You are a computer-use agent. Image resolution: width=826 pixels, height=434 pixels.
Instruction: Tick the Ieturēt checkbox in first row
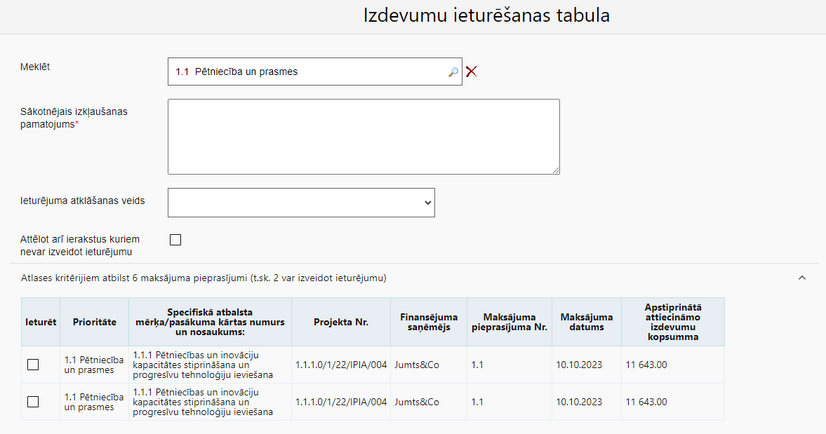[x=33, y=364]
